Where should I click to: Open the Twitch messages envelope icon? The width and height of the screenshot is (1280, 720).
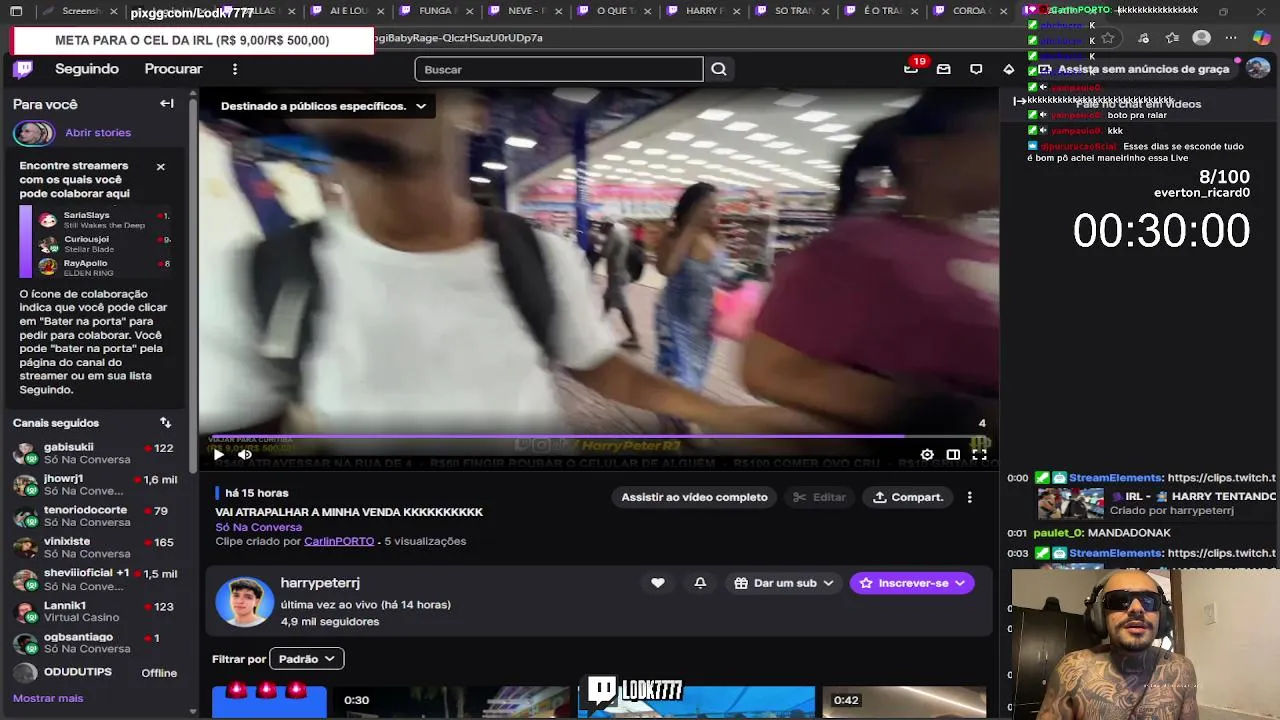coord(943,69)
